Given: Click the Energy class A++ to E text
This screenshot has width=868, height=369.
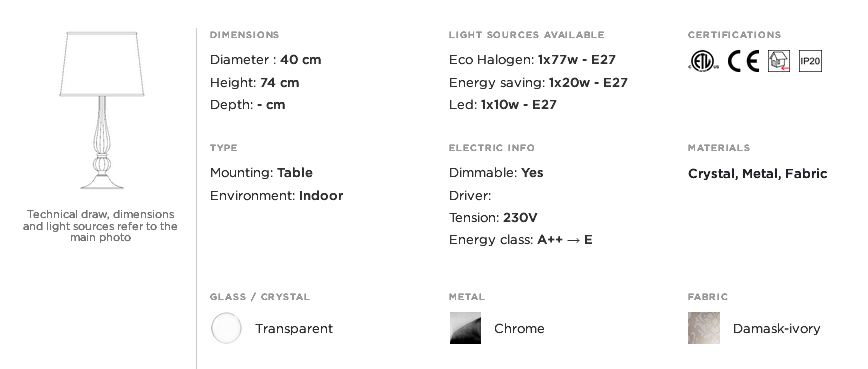Looking at the screenshot, I should [x=520, y=240].
